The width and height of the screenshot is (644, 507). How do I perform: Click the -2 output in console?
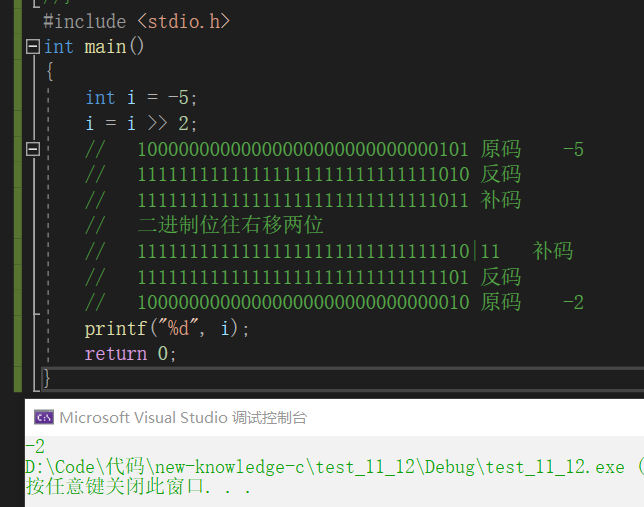pyautogui.click(x=35, y=447)
